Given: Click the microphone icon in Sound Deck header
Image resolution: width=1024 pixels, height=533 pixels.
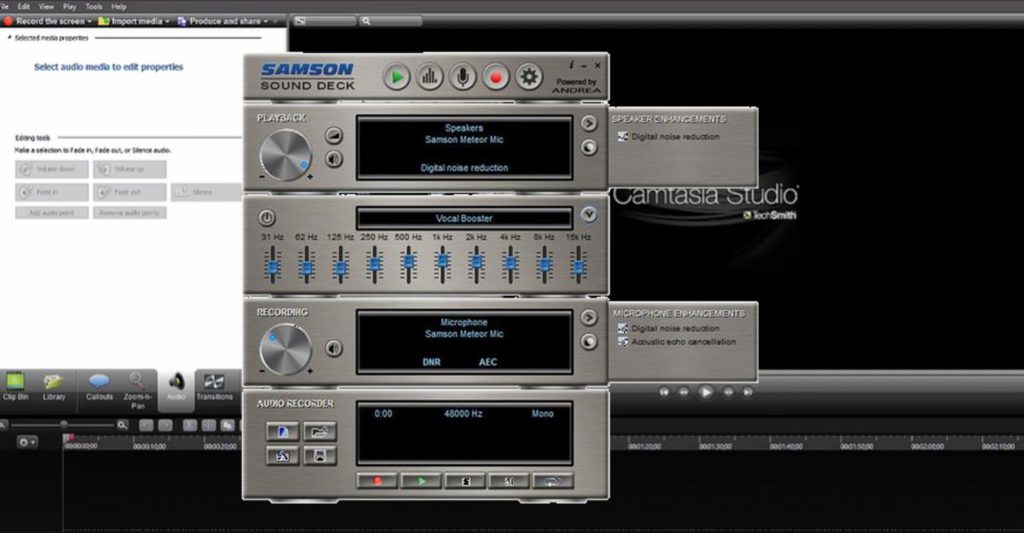Looking at the screenshot, I should point(462,76).
